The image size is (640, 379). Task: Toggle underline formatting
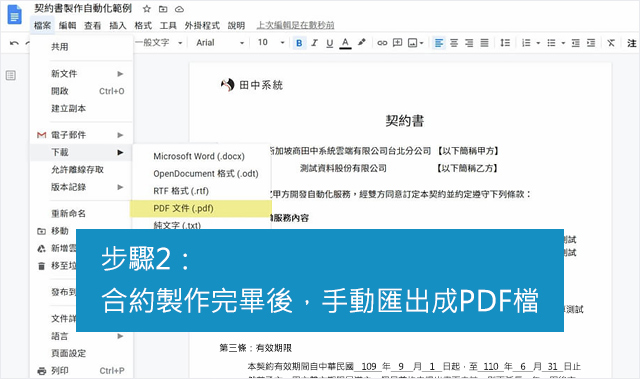[x=329, y=43]
